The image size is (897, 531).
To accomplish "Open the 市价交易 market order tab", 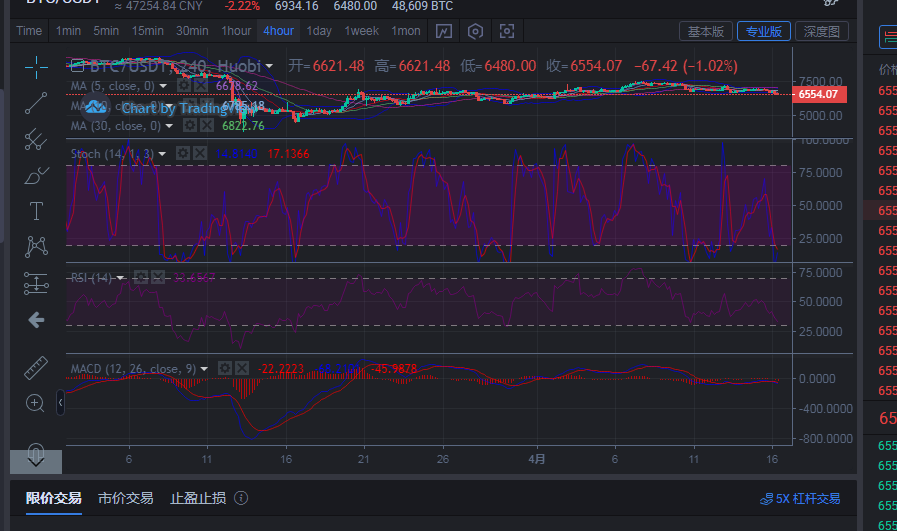I will pyautogui.click(x=126, y=498).
